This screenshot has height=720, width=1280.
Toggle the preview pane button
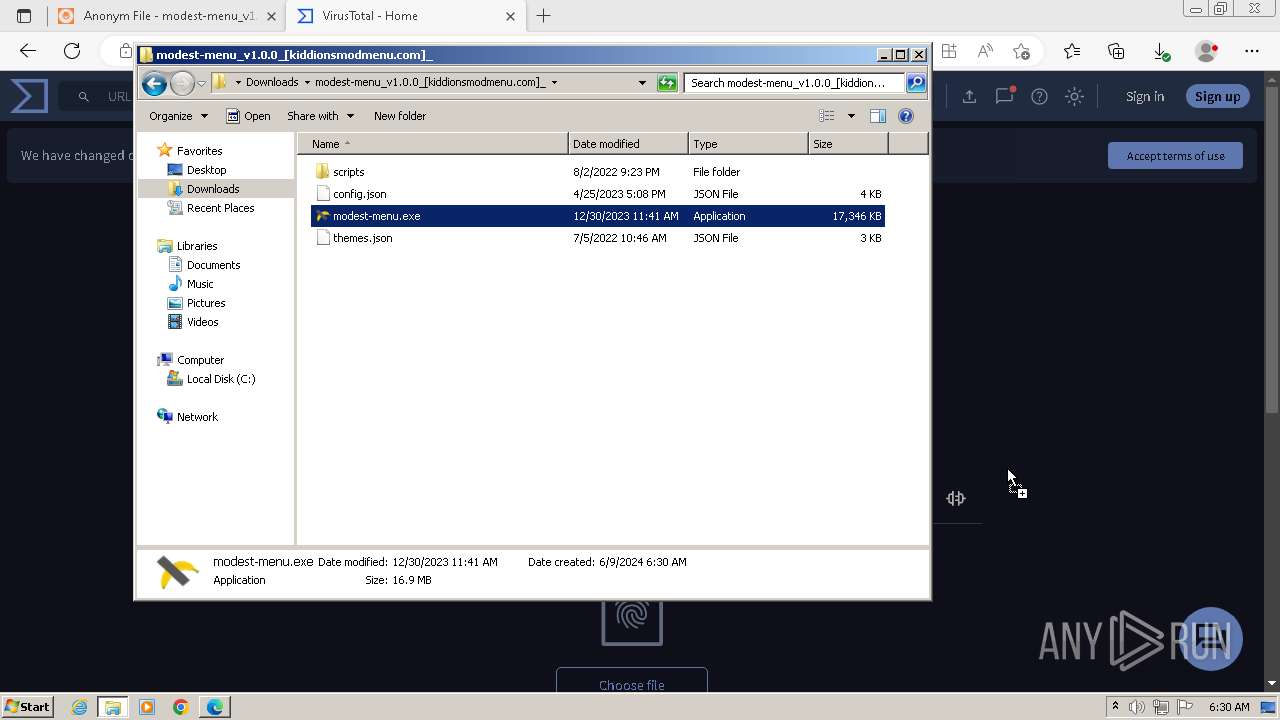coord(878,116)
